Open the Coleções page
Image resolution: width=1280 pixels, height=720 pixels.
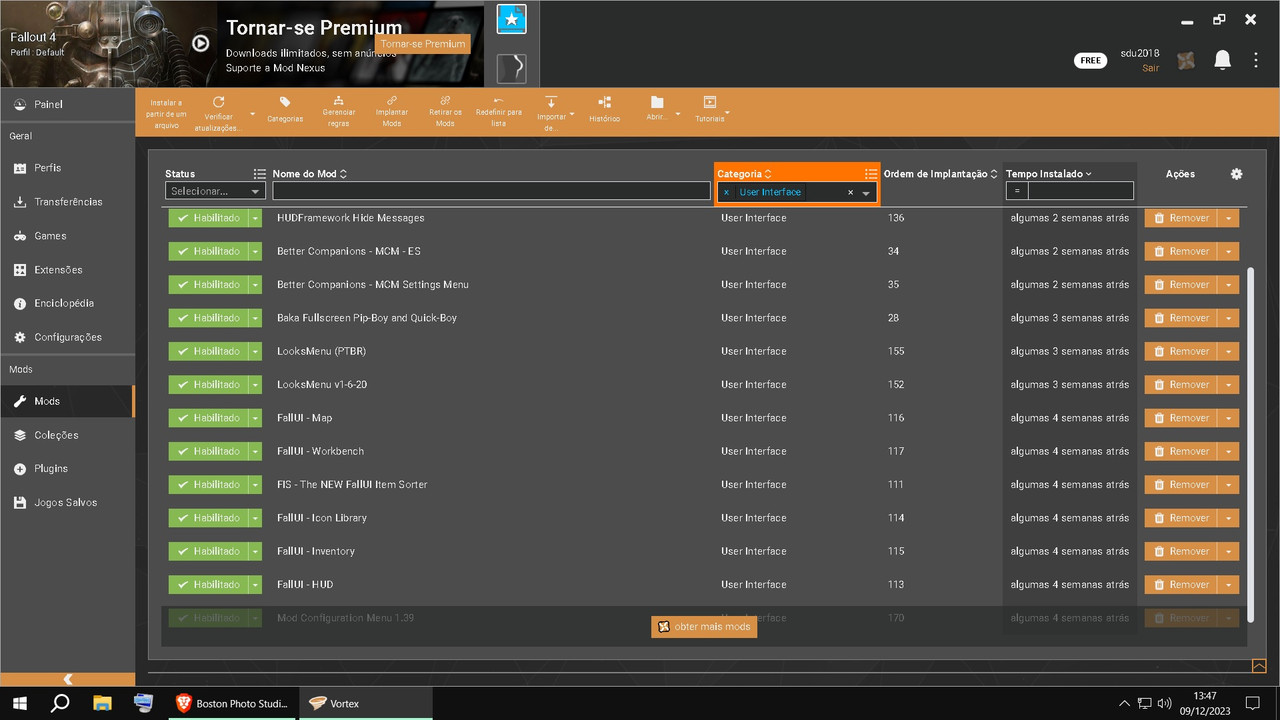point(66,435)
